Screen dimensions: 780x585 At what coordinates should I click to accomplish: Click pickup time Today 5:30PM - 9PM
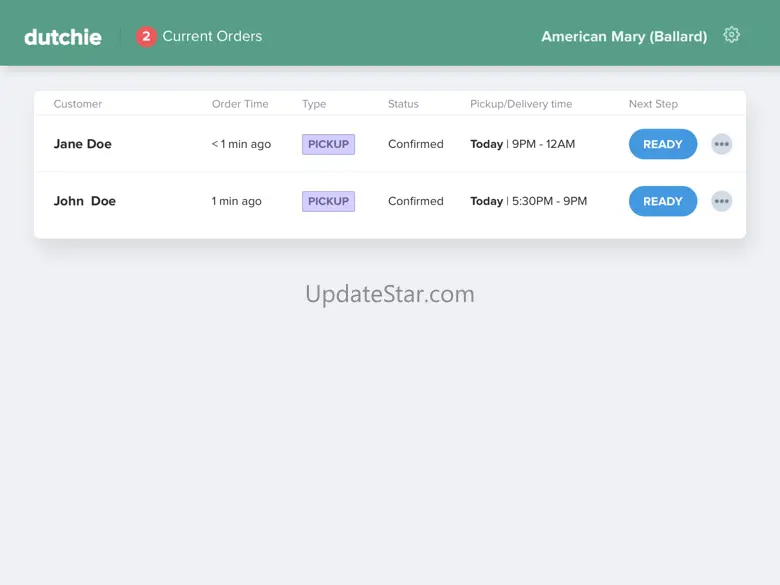pyautogui.click(x=528, y=201)
